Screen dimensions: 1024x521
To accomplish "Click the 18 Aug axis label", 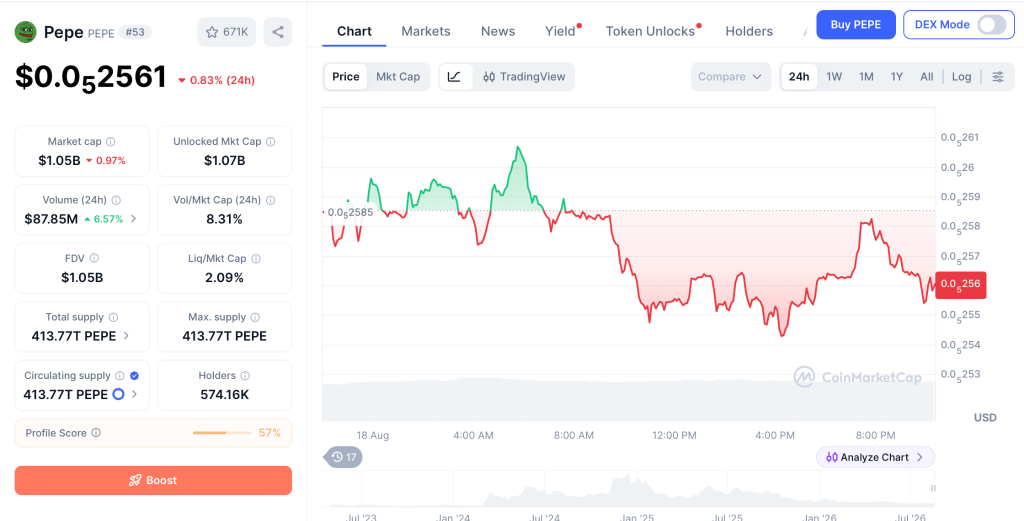I will click(x=372, y=435).
